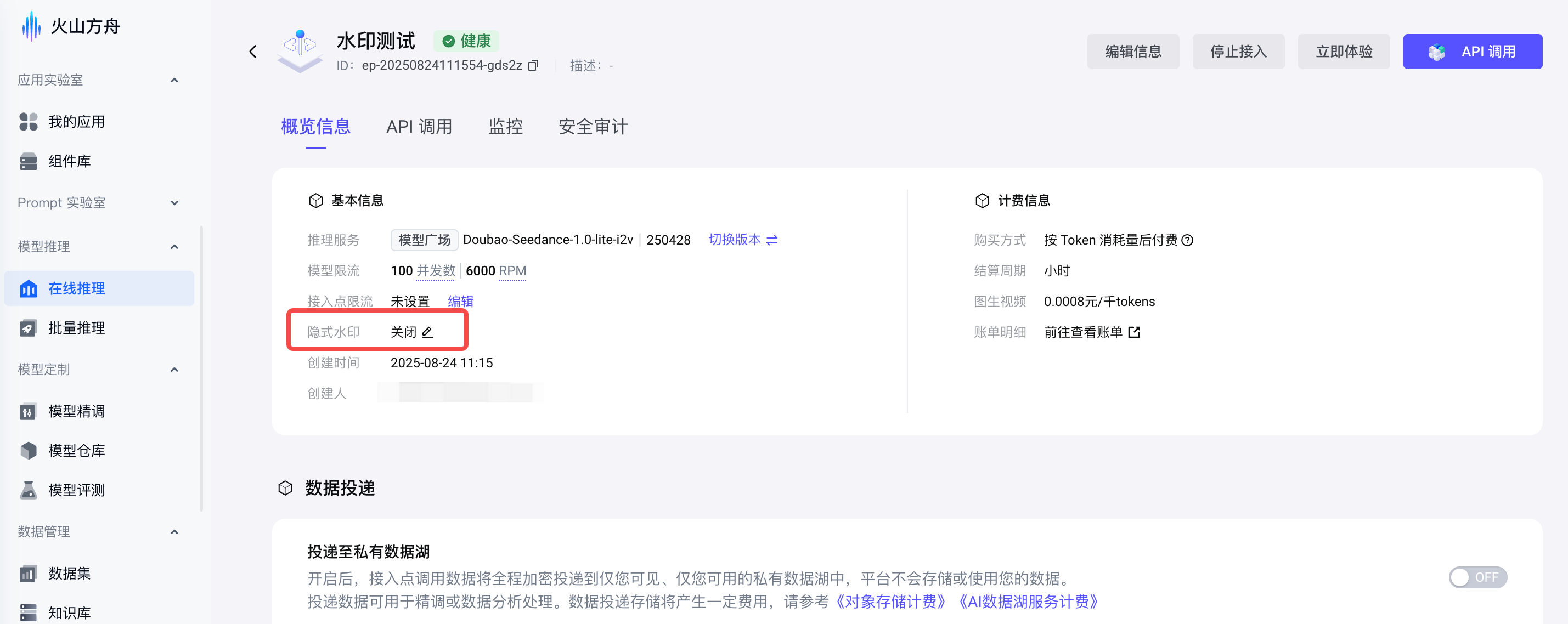Expand the Prompt 实验室 sidebar section
1568x624 pixels.
click(x=174, y=203)
